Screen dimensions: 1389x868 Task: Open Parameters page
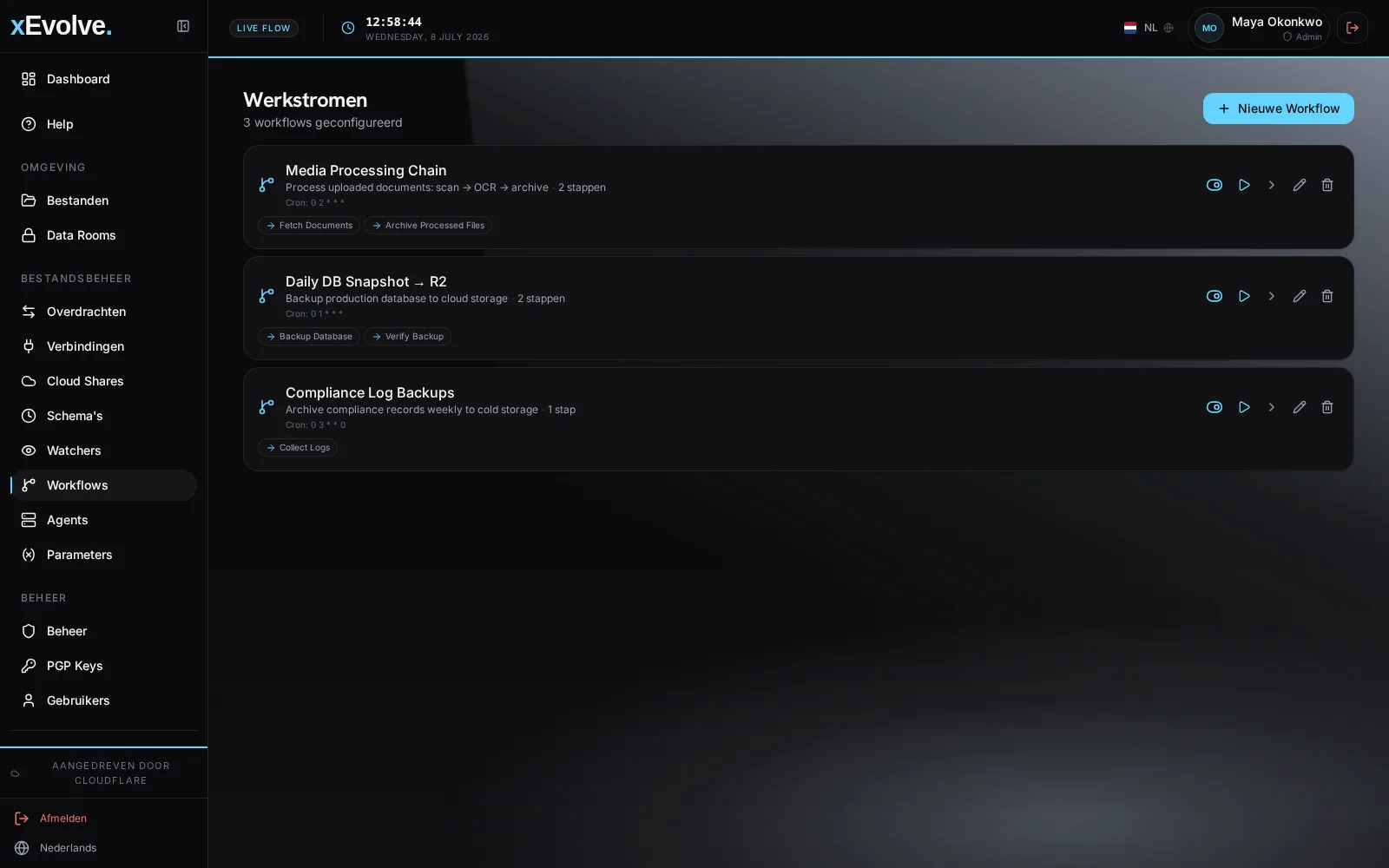tap(104, 555)
